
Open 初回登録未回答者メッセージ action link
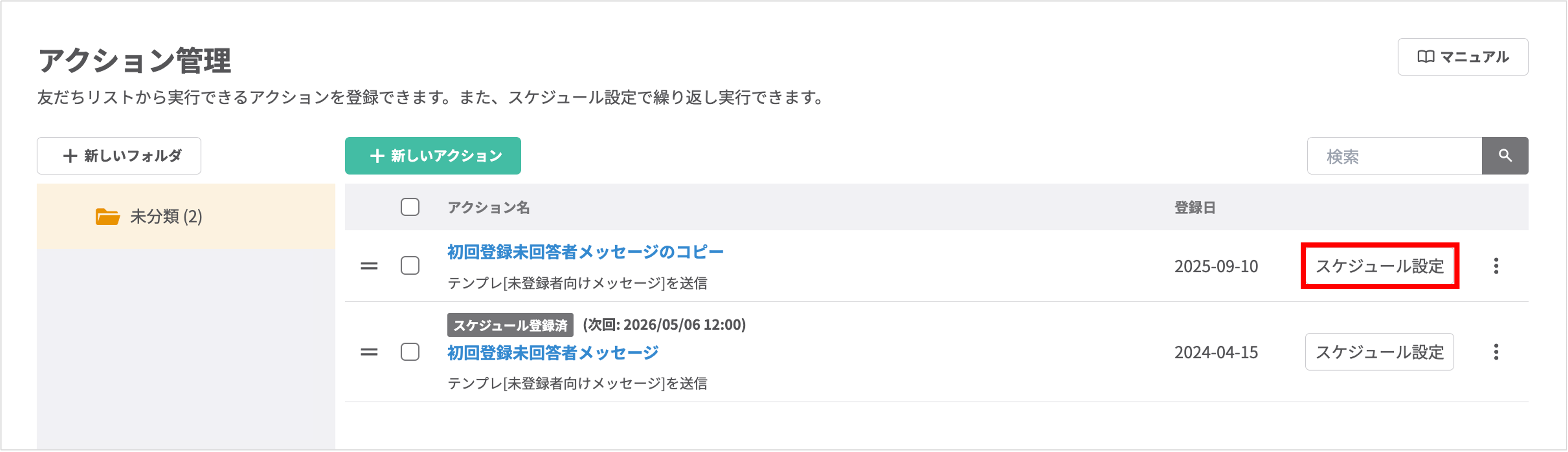tap(553, 352)
